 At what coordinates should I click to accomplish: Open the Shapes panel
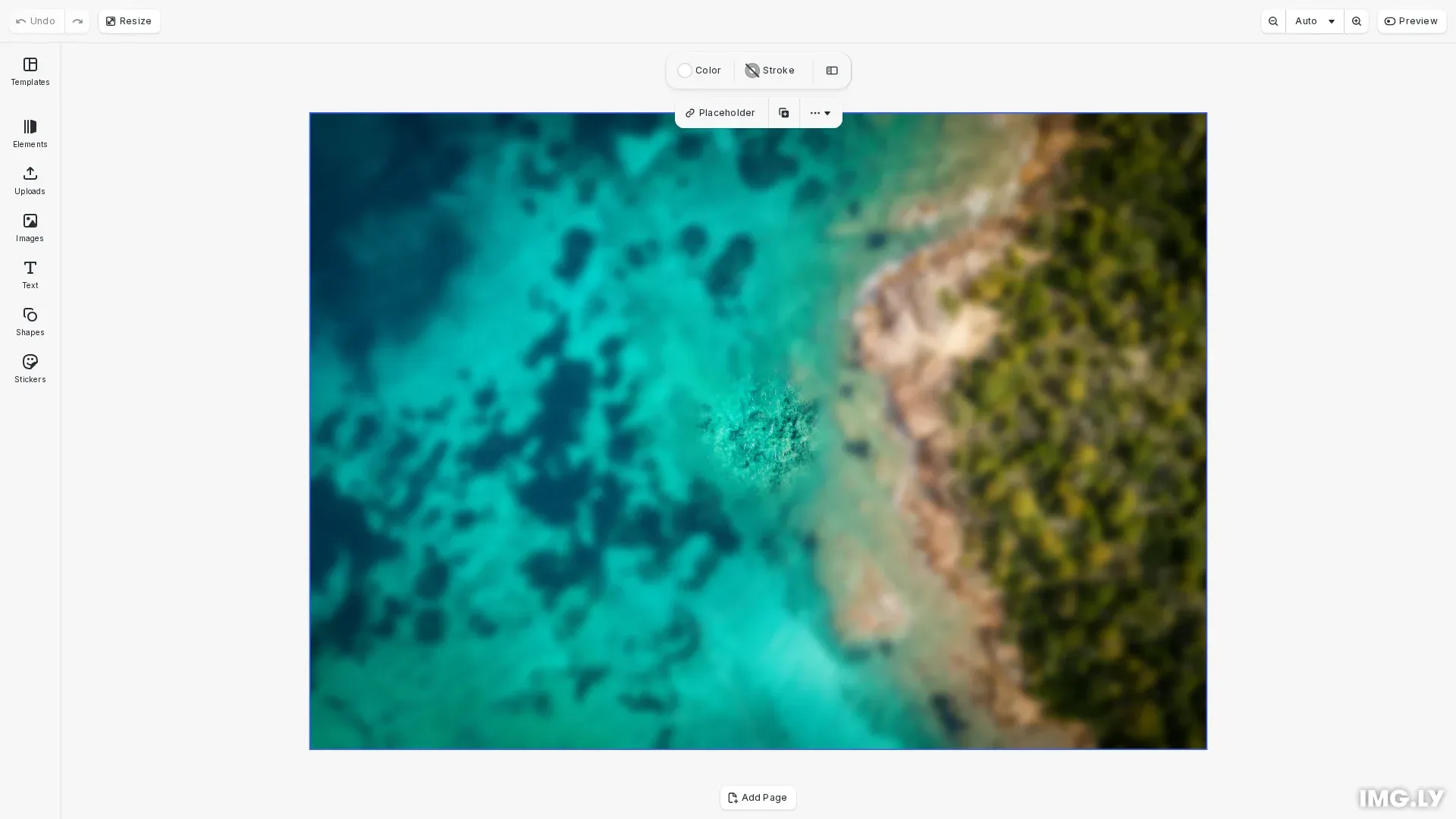[30, 322]
